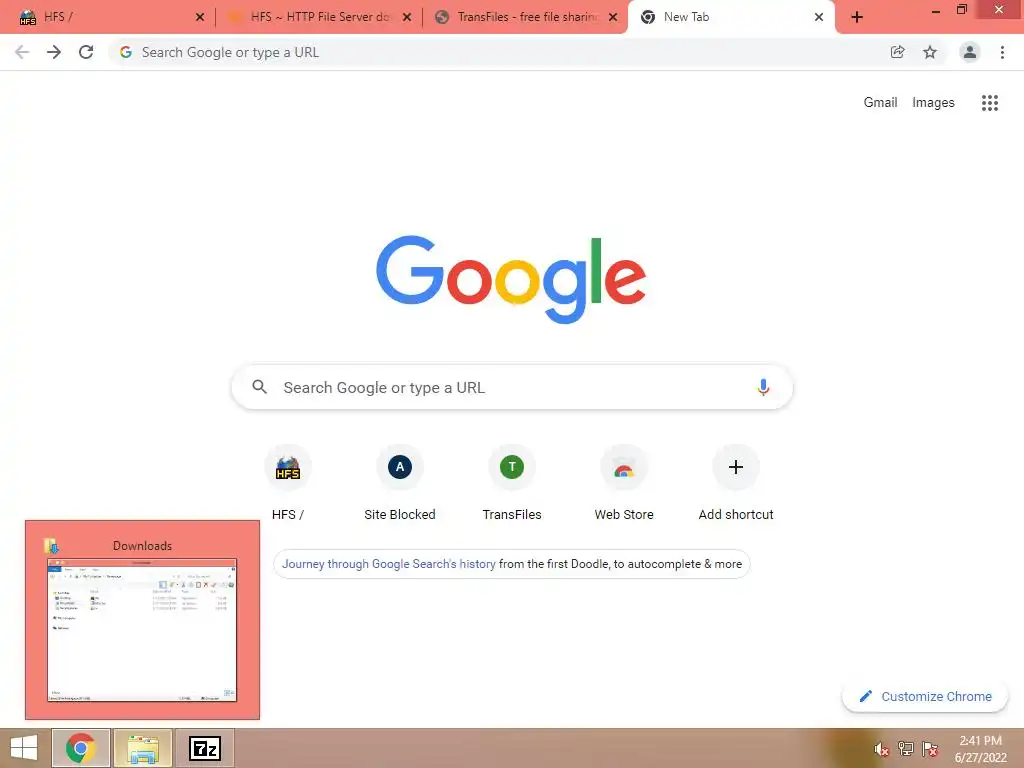Click the Google logo
The image size is (1024, 768).
click(x=511, y=279)
